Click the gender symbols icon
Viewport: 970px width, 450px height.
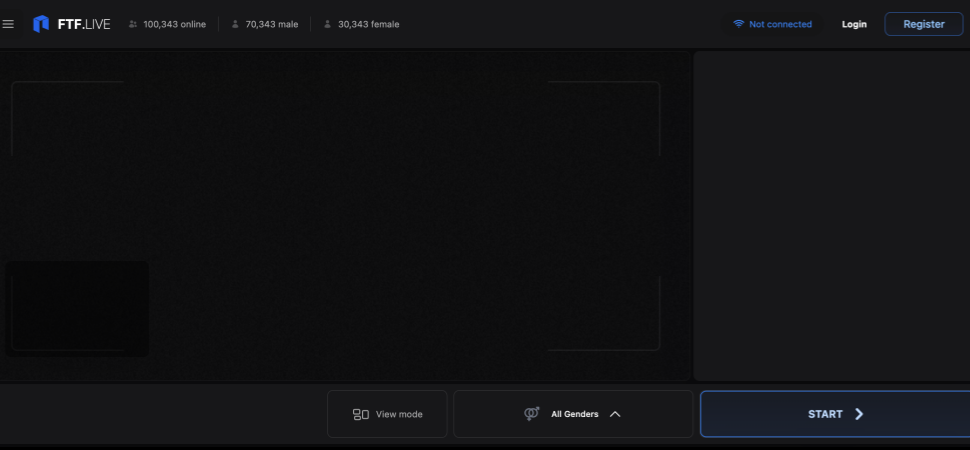point(532,414)
